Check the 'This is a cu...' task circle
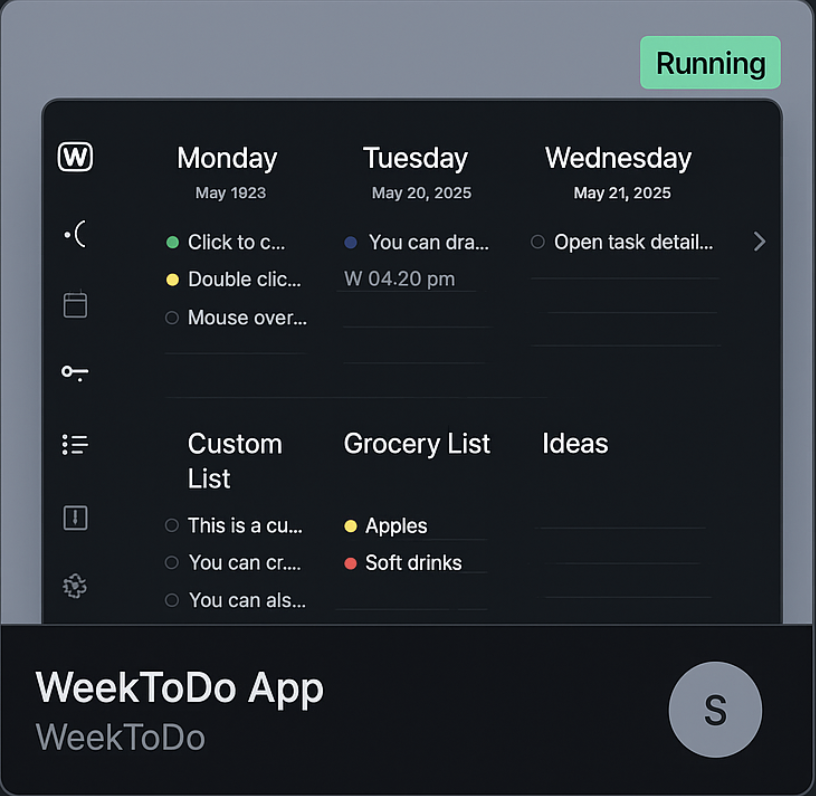The image size is (816, 796). pyautogui.click(x=172, y=525)
